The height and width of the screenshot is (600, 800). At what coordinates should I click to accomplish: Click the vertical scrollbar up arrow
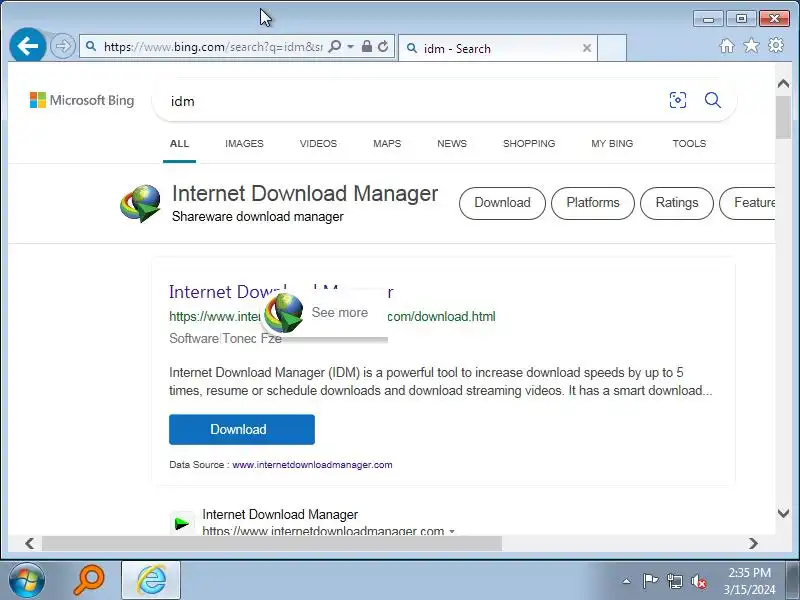tap(783, 84)
